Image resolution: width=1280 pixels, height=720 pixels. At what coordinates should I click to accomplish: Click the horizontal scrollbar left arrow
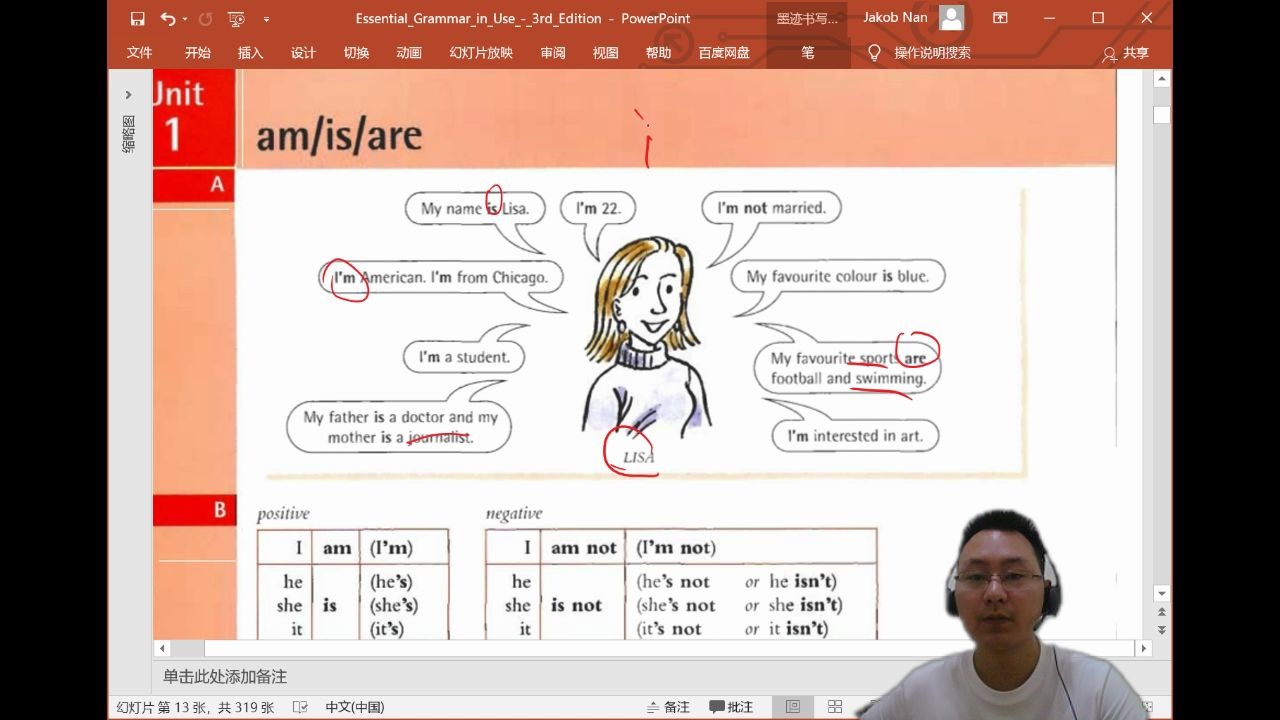162,648
